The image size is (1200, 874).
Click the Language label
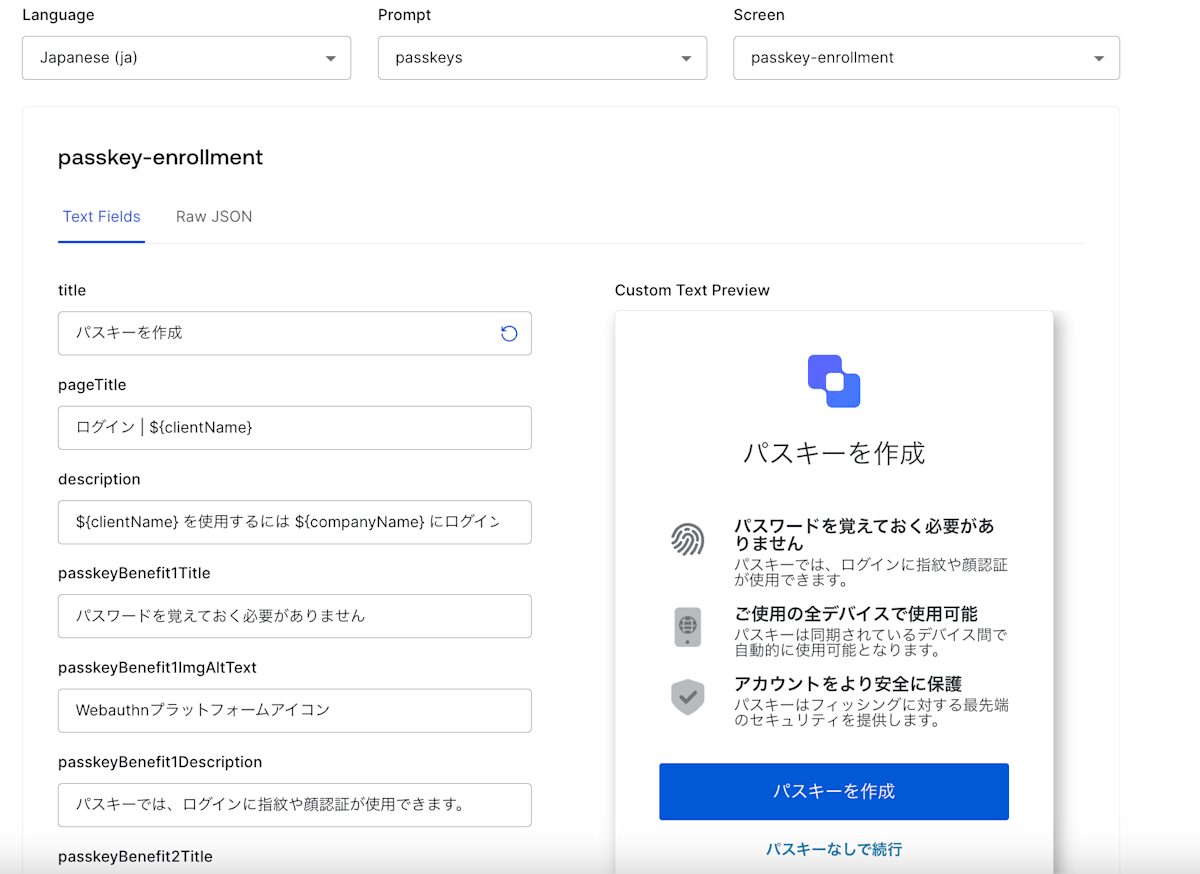(x=59, y=15)
